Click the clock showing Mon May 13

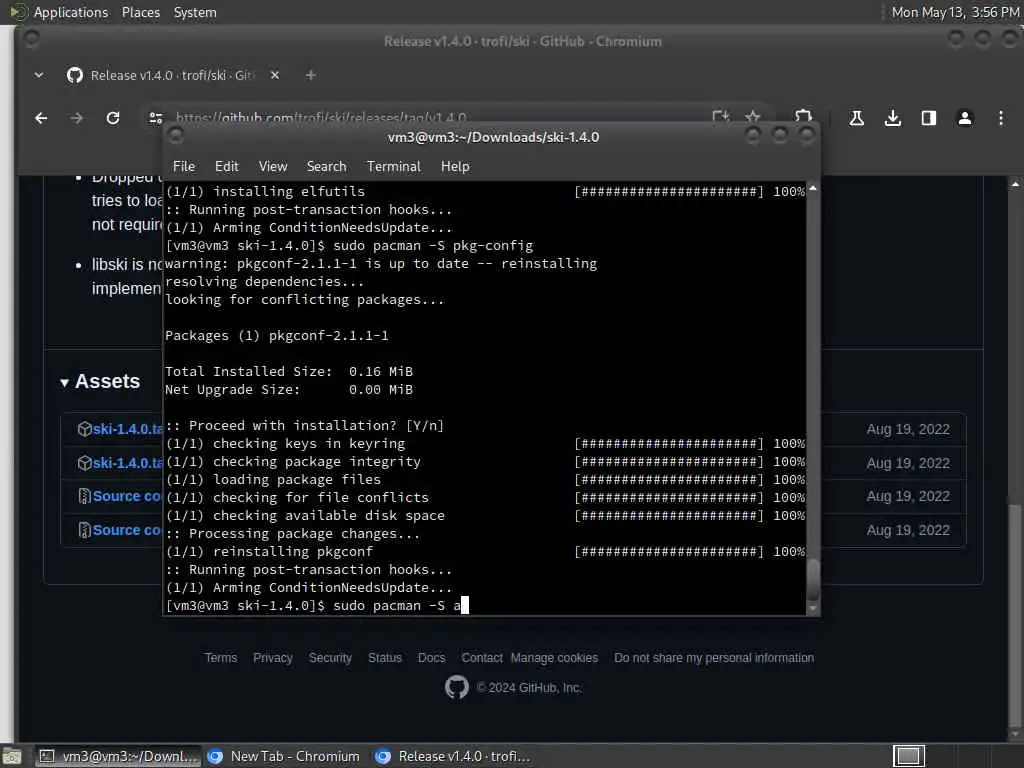pos(955,12)
